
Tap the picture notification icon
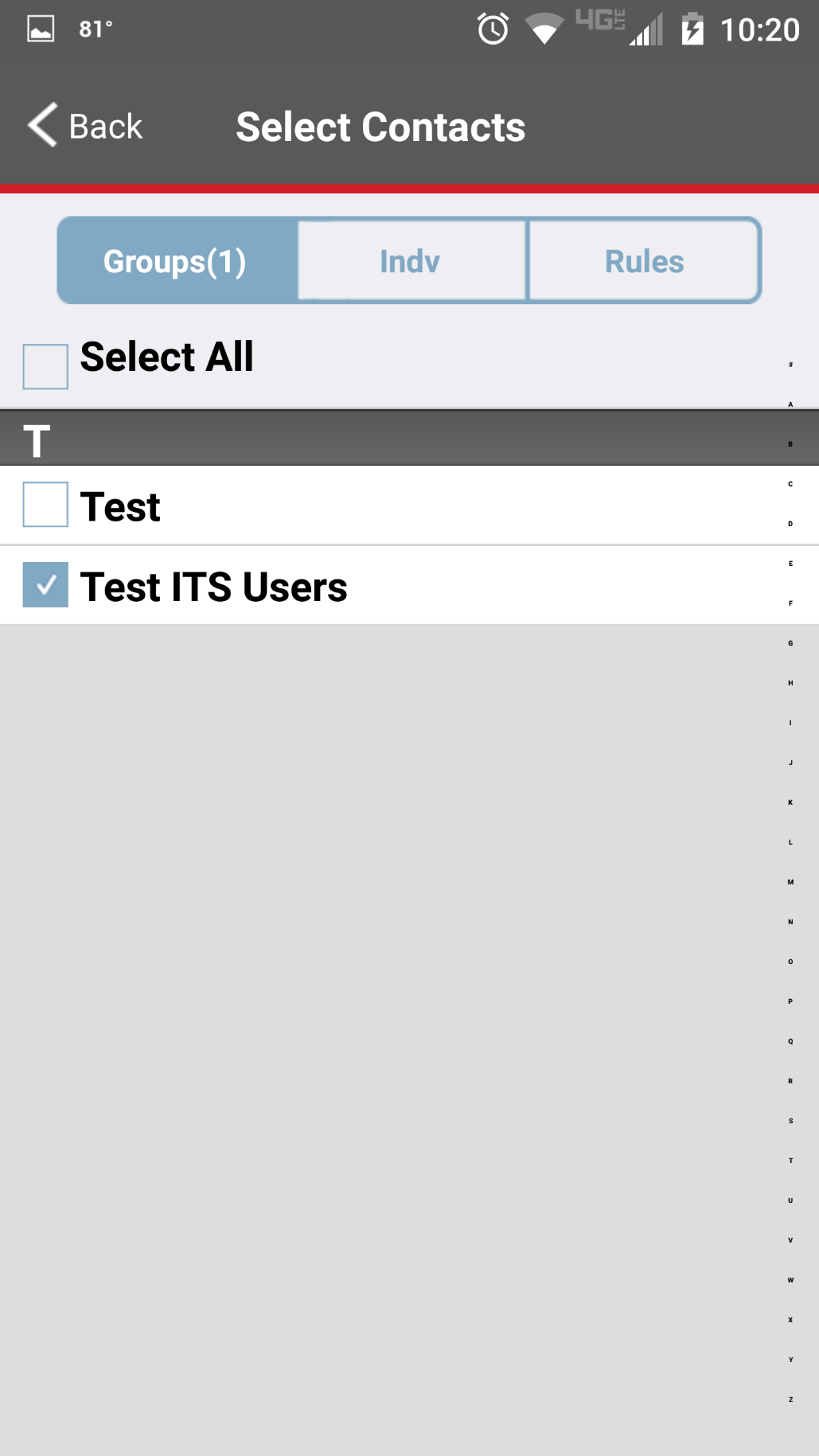click(41, 29)
